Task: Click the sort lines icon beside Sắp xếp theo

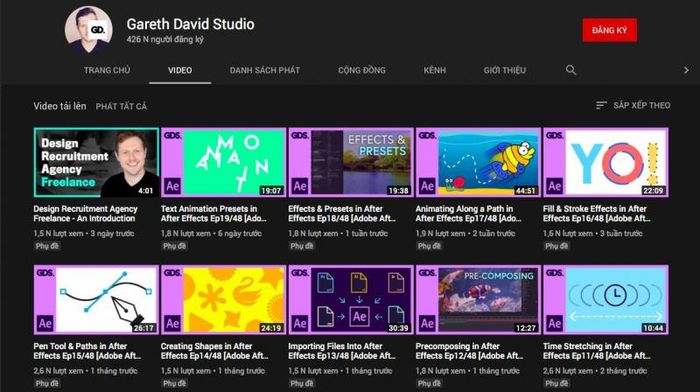Action: 601,105
